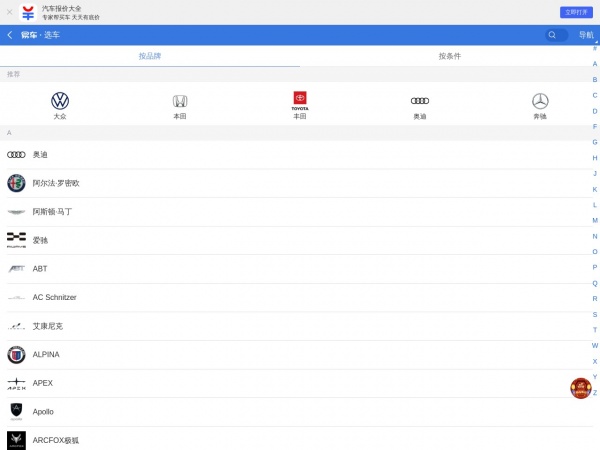Screen dimensions: 600x450
Task: Jump to letter Q in index
Action: 595,283
